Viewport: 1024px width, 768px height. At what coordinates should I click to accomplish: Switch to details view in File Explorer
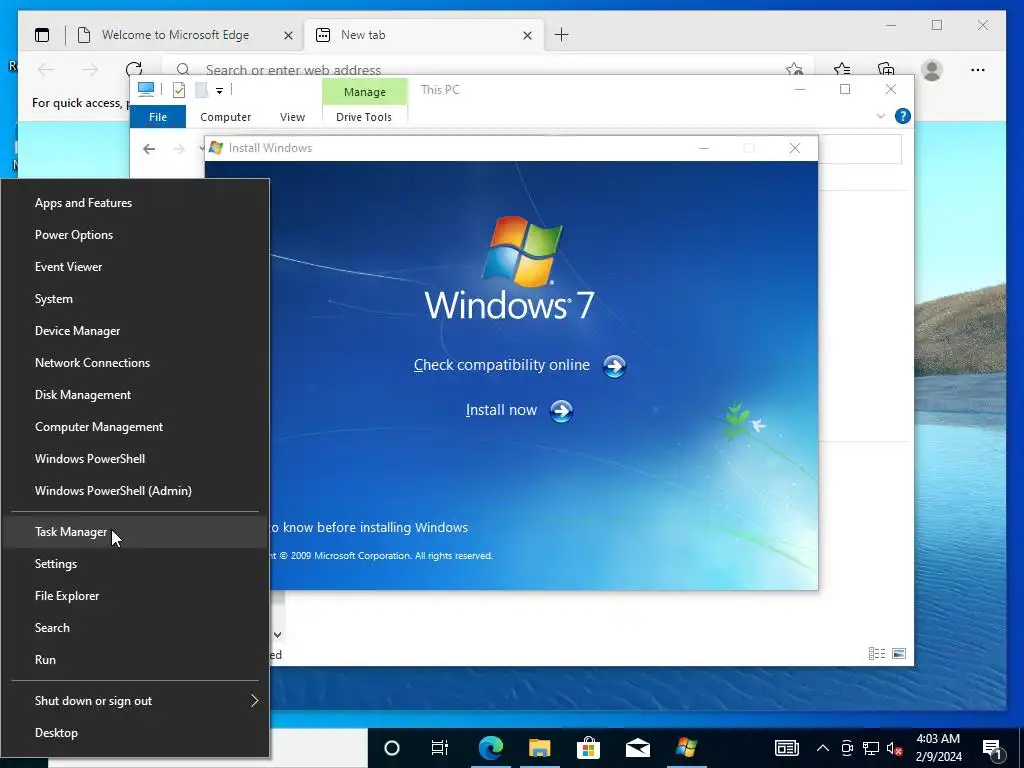877,653
